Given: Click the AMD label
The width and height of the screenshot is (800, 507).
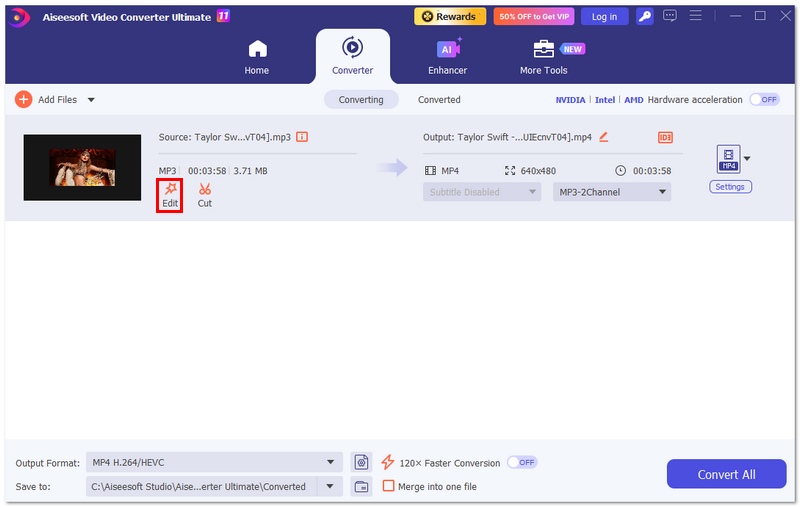Looking at the screenshot, I should point(634,99).
